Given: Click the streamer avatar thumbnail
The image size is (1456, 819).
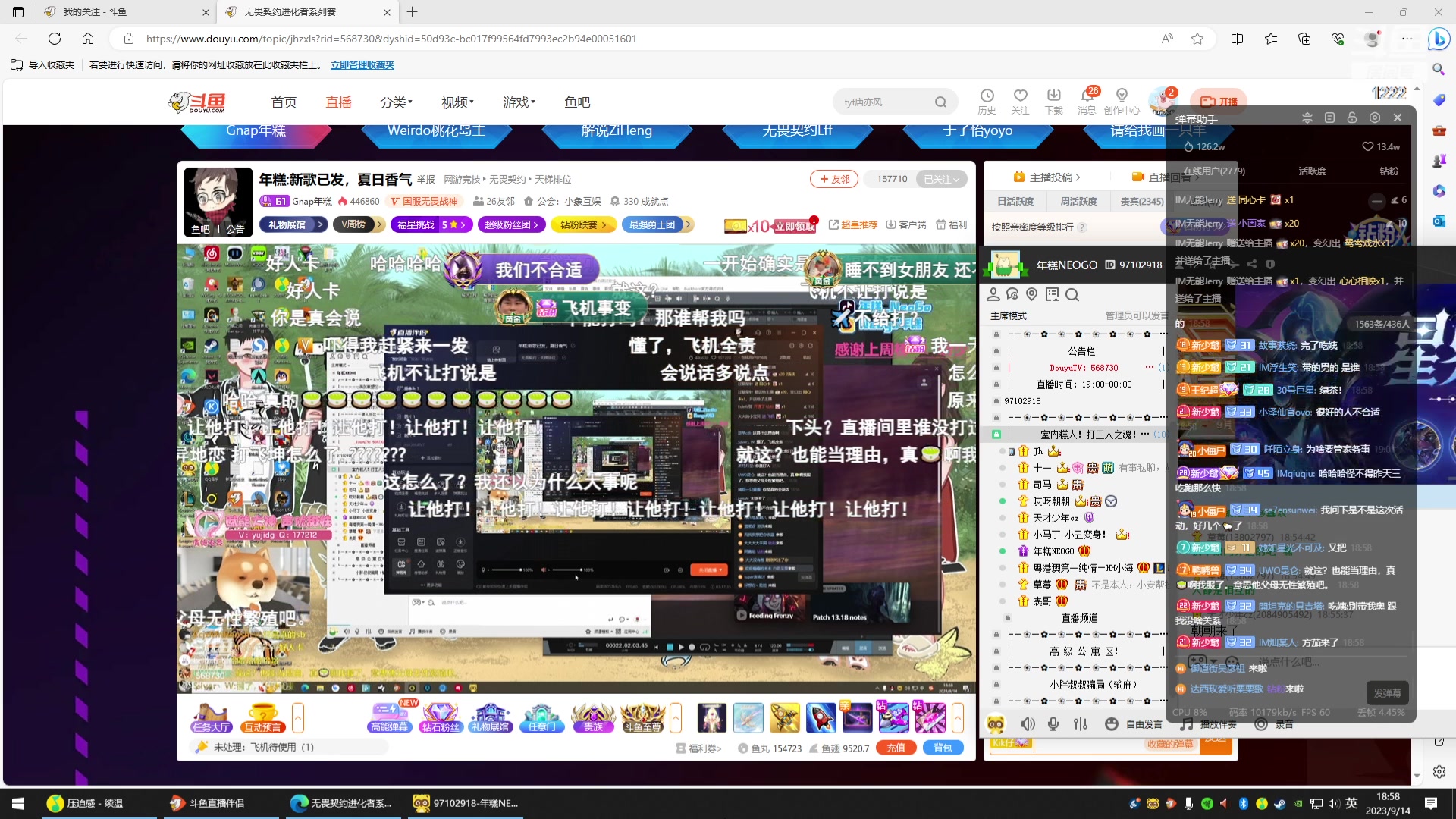Looking at the screenshot, I should (218, 202).
